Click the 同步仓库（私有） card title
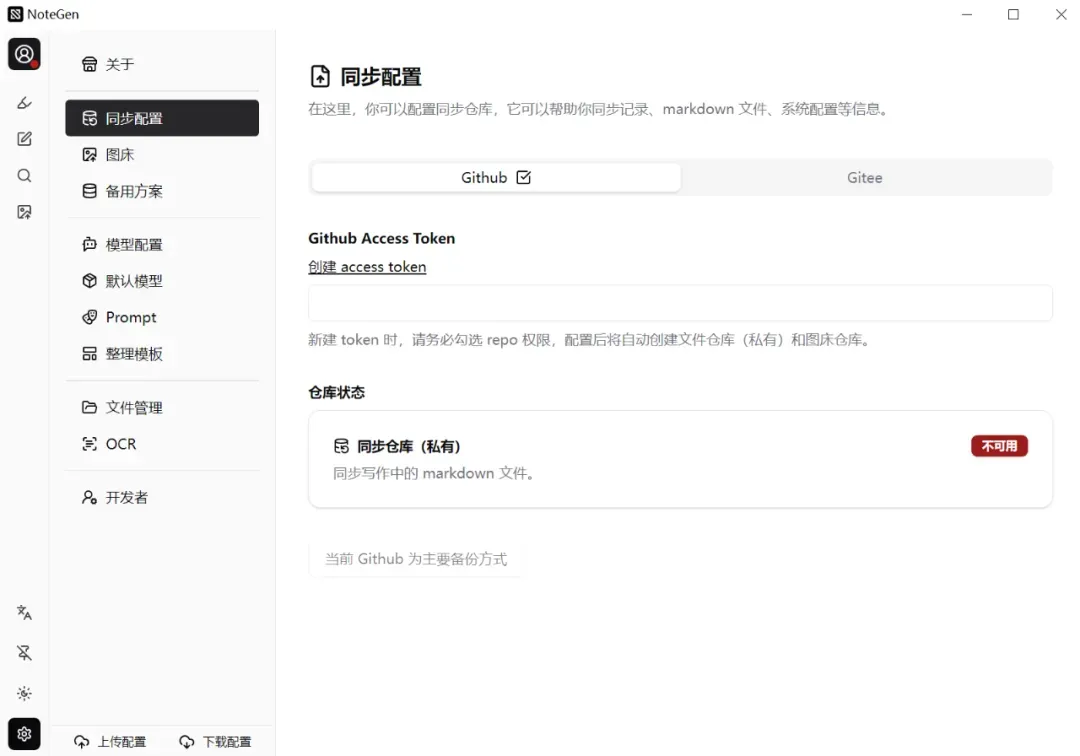Screen dimensions: 1080x756 click(x=408, y=447)
